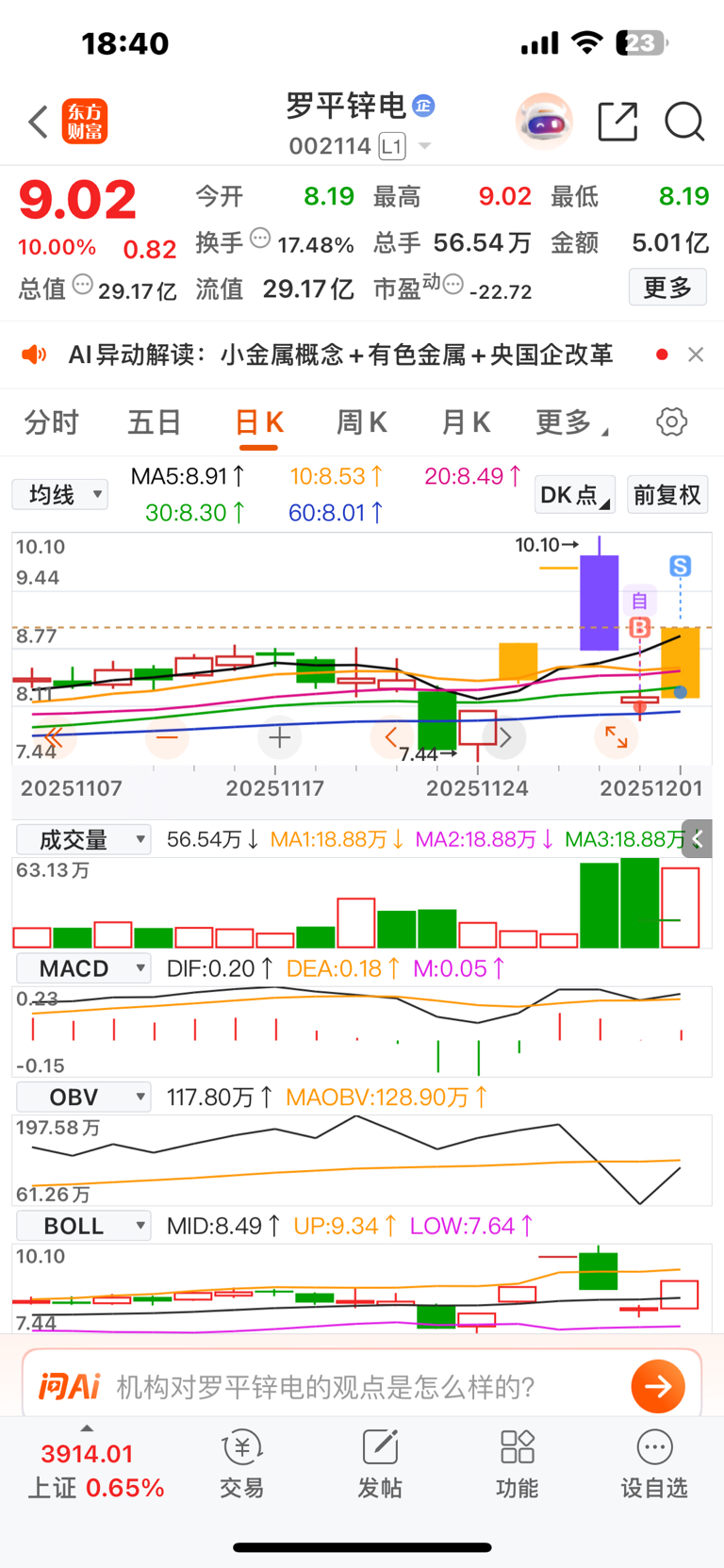Viewport: 724px width, 1568px height.
Task: Tap the 换手 info icon
Action: [x=260, y=239]
